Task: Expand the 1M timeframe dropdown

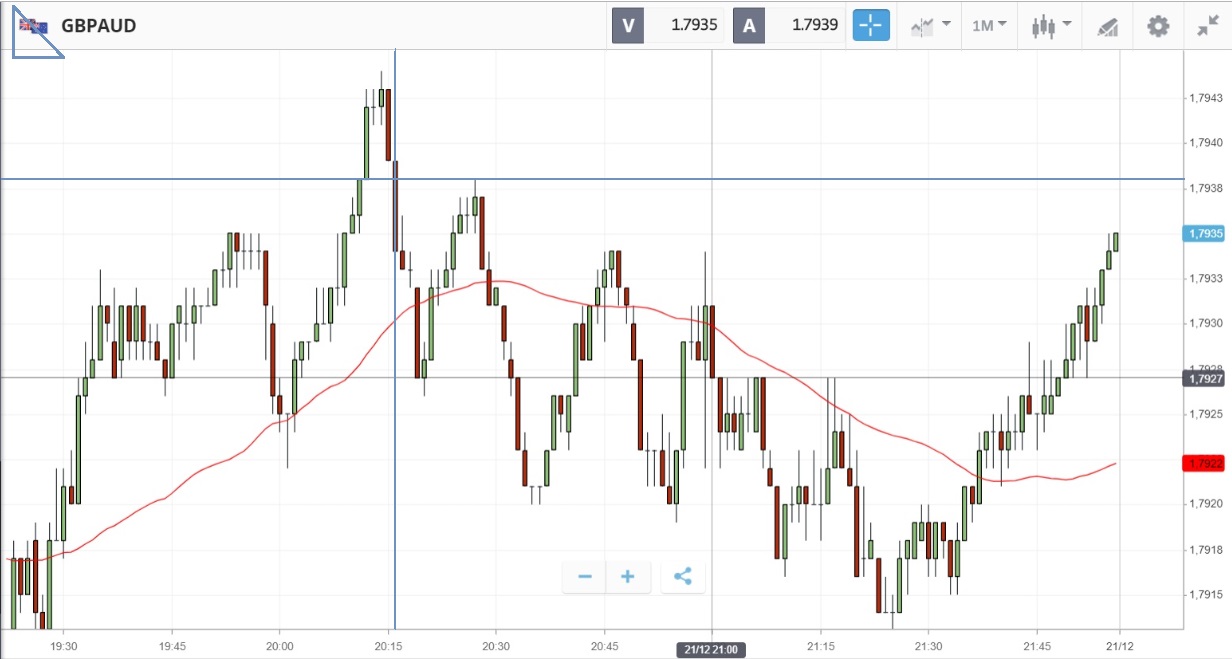Action: [x=989, y=25]
